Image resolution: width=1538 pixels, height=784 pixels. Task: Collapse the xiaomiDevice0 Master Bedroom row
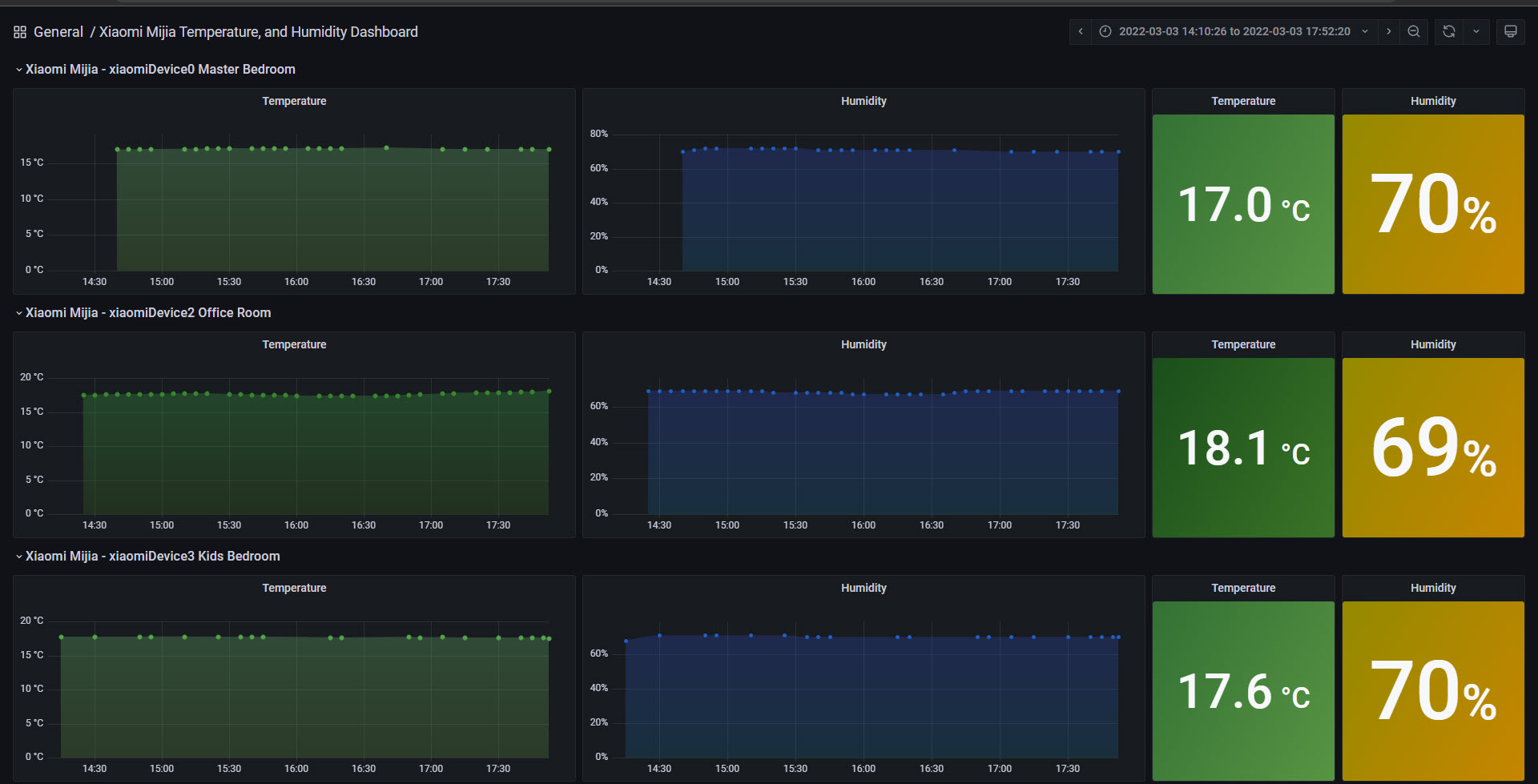[155, 70]
